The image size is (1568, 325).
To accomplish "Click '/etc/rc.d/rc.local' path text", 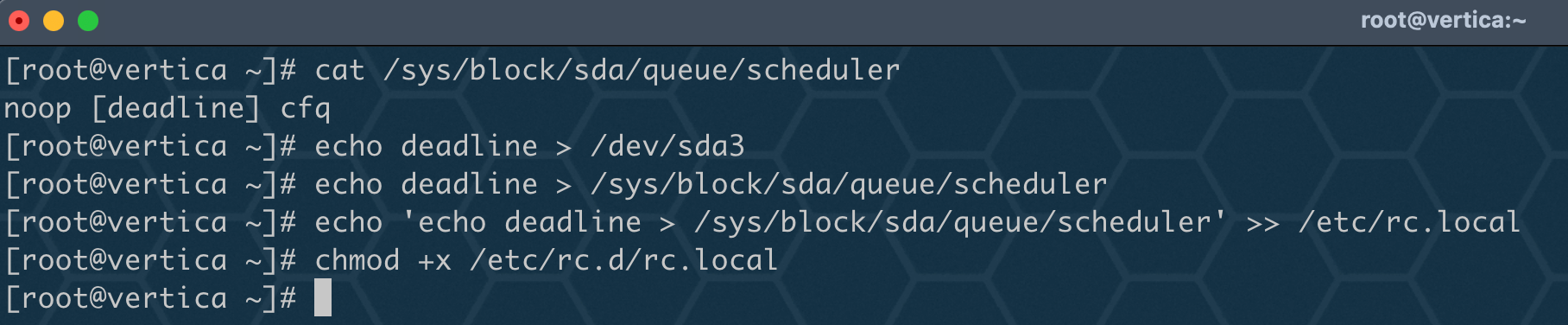I will pyautogui.click(x=624, y=260).
